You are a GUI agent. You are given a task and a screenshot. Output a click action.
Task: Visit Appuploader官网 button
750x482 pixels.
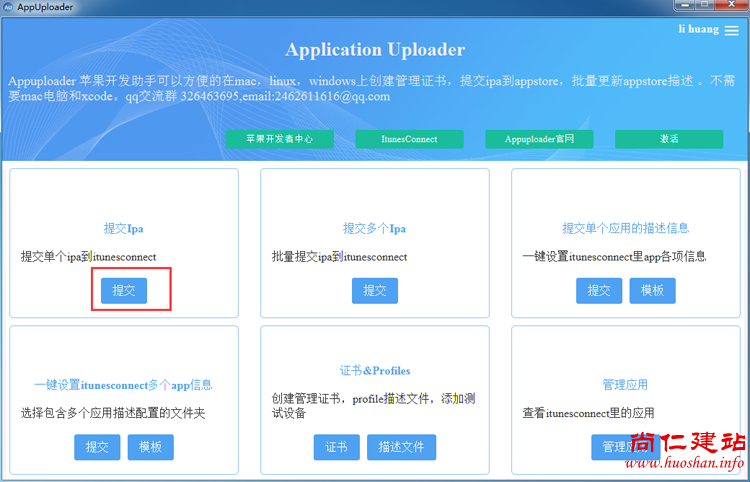pyautogui.click(x=539, y=139)
